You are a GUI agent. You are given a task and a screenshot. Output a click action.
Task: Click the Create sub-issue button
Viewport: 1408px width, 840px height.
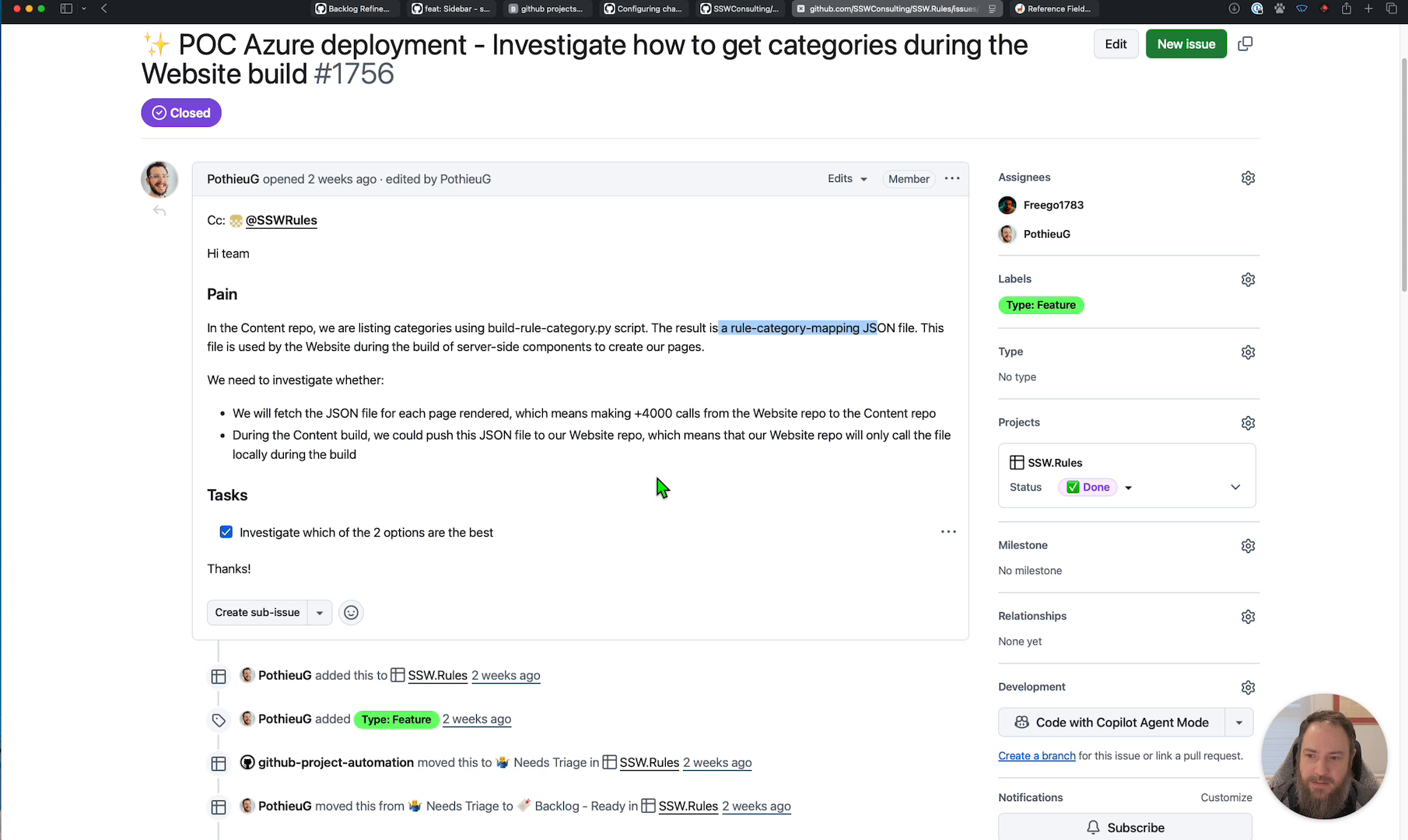[257, 613]
